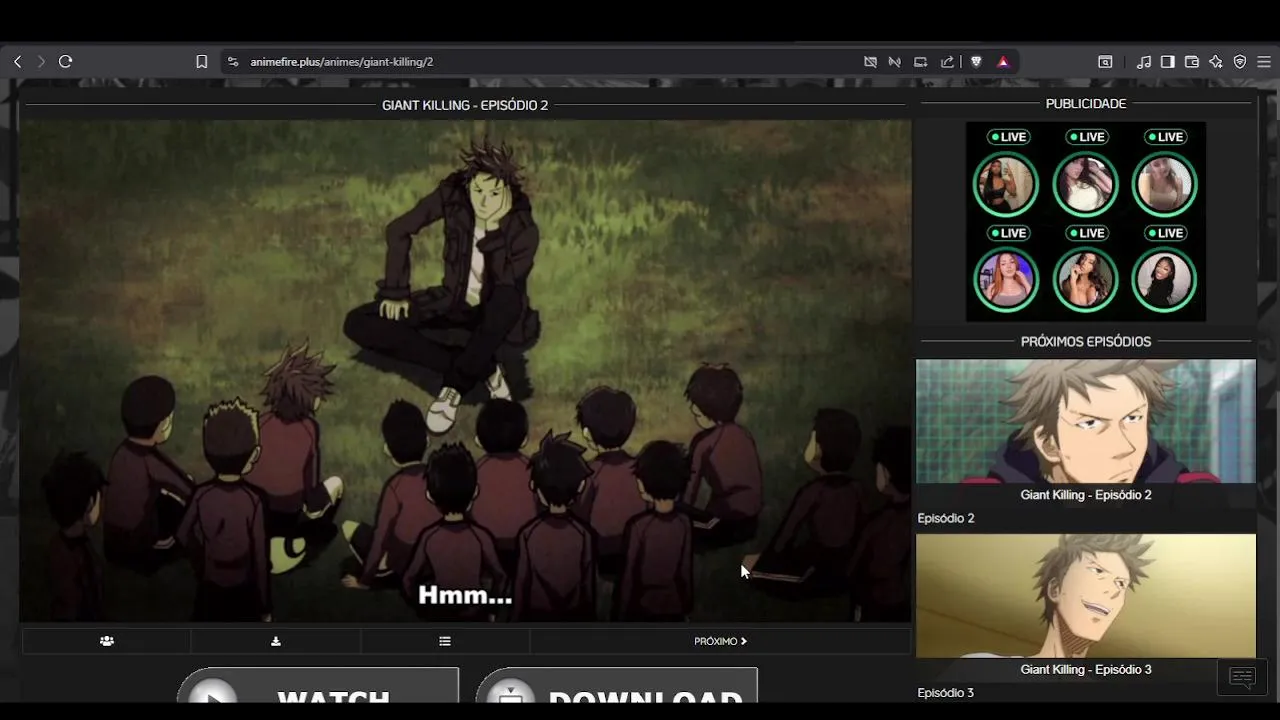Open Brave Shields lion icon
Viewport: 1280px width, 720px height.
pyautogui.click(x=977, y=62)
